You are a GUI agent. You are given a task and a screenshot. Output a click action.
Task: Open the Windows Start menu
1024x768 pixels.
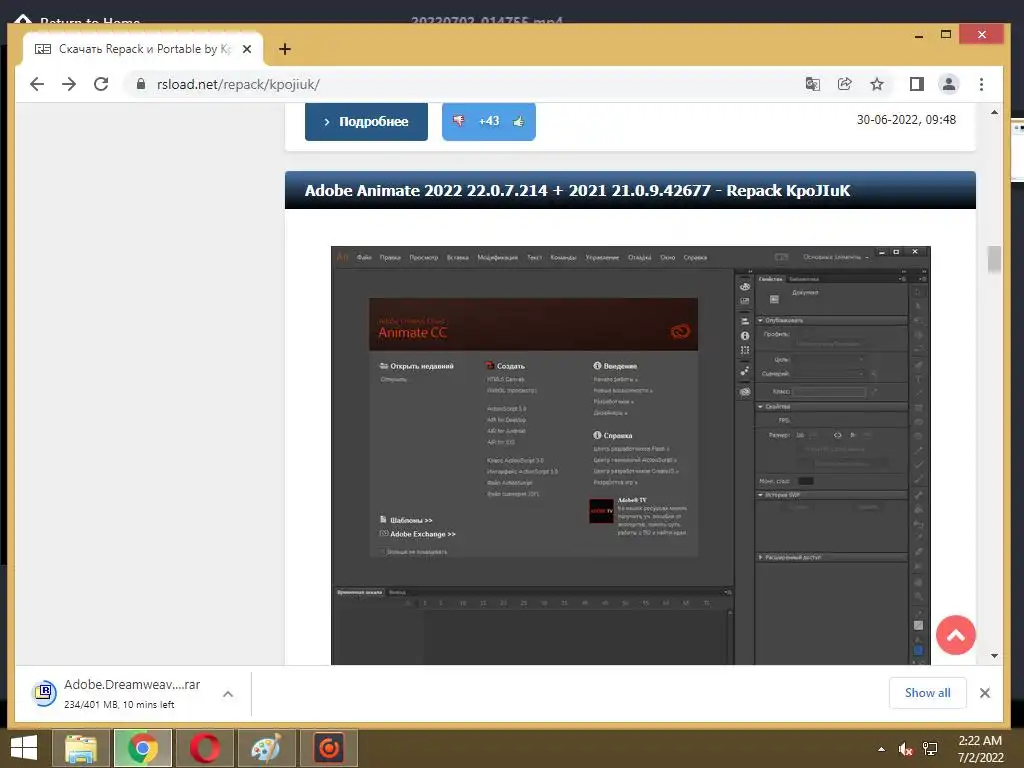24,748
